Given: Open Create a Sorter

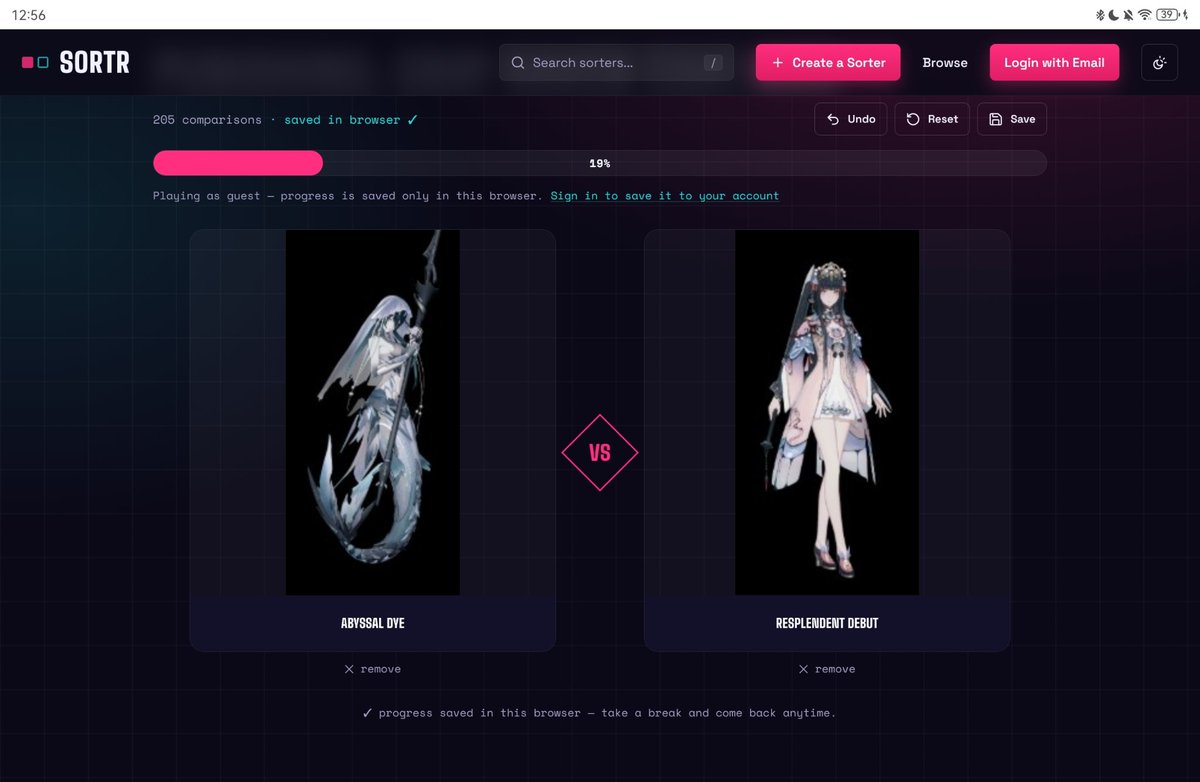Looking at the screenshot, I should 828,62.
